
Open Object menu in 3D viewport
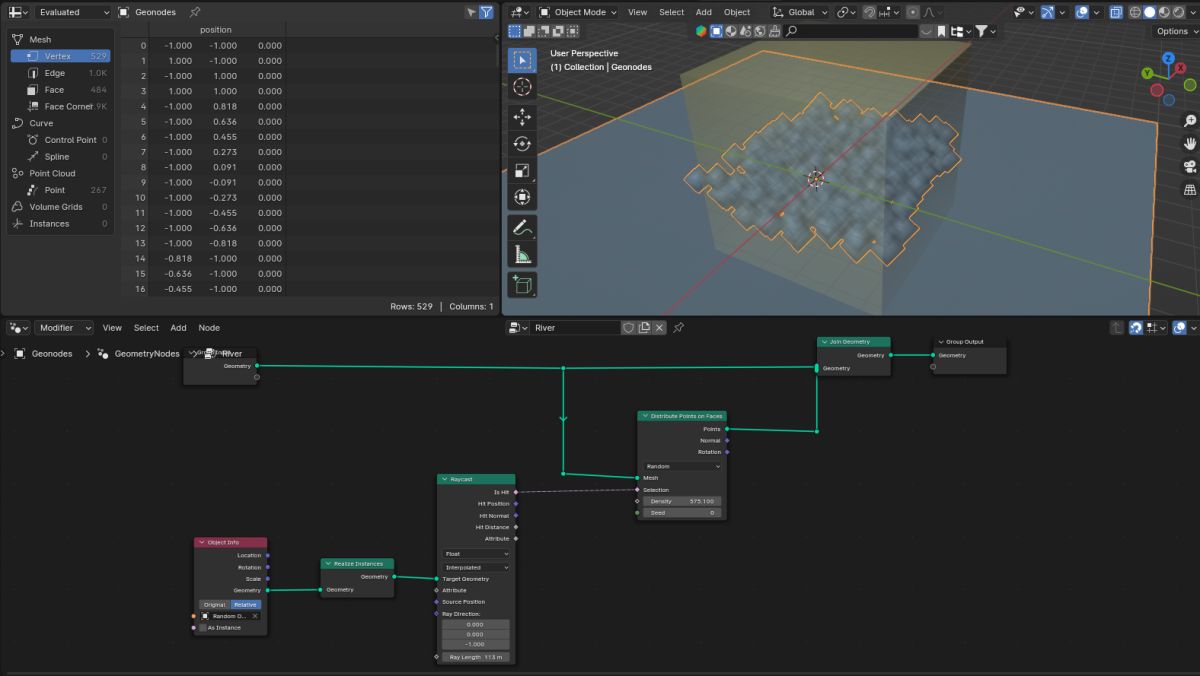coord(737,12)
